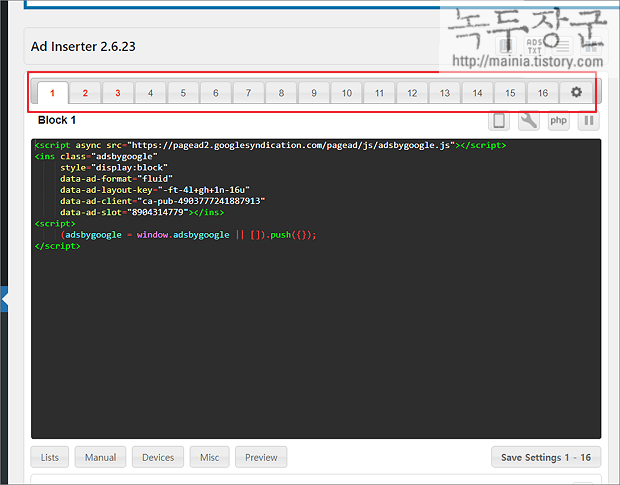Viewport: 620px width, 485px height.
Task: Pause insertion of Block 1
Action: [x=589, y=120]
